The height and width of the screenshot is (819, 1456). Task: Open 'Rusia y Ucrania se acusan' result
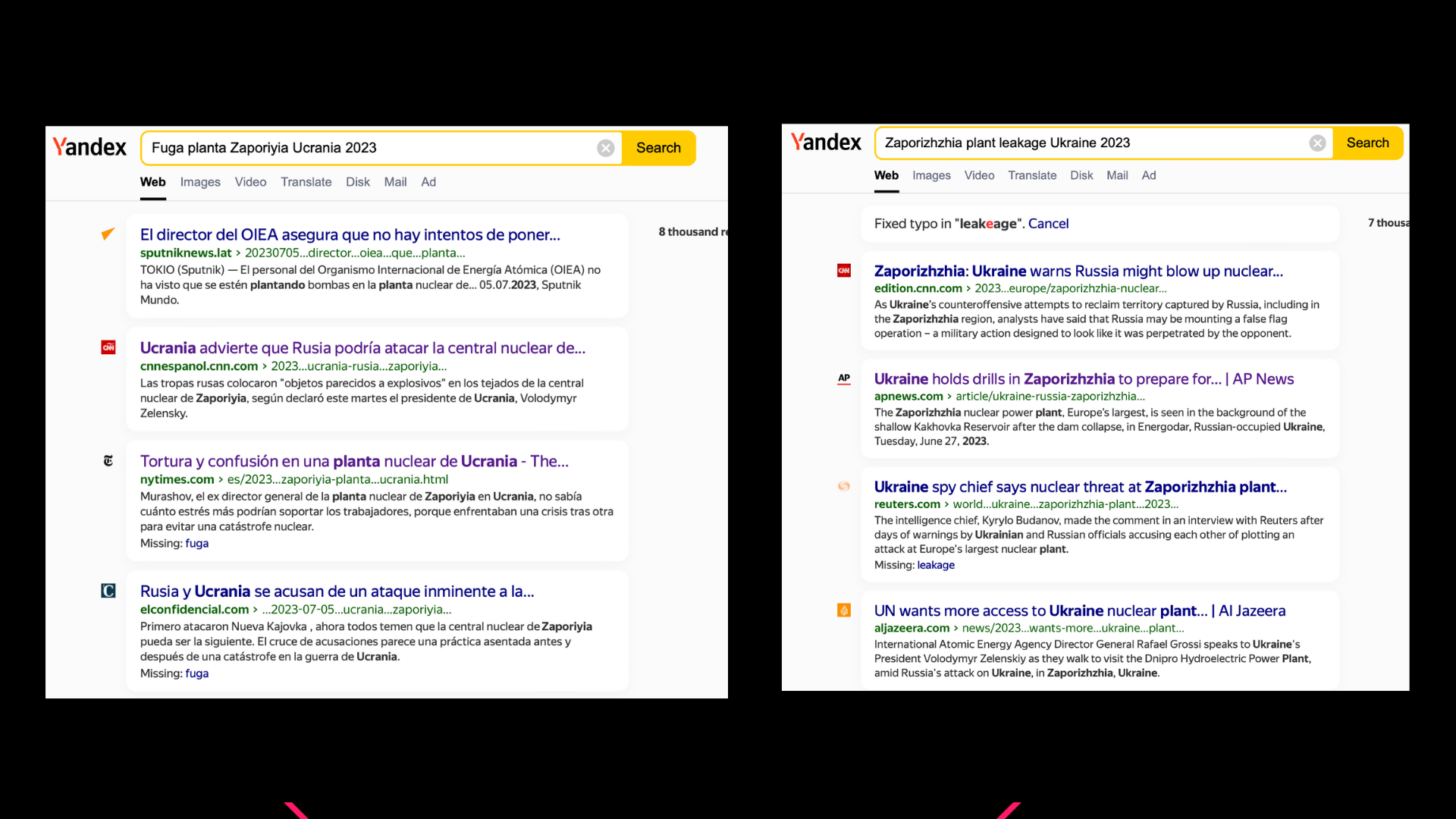(x=337, y=591)
